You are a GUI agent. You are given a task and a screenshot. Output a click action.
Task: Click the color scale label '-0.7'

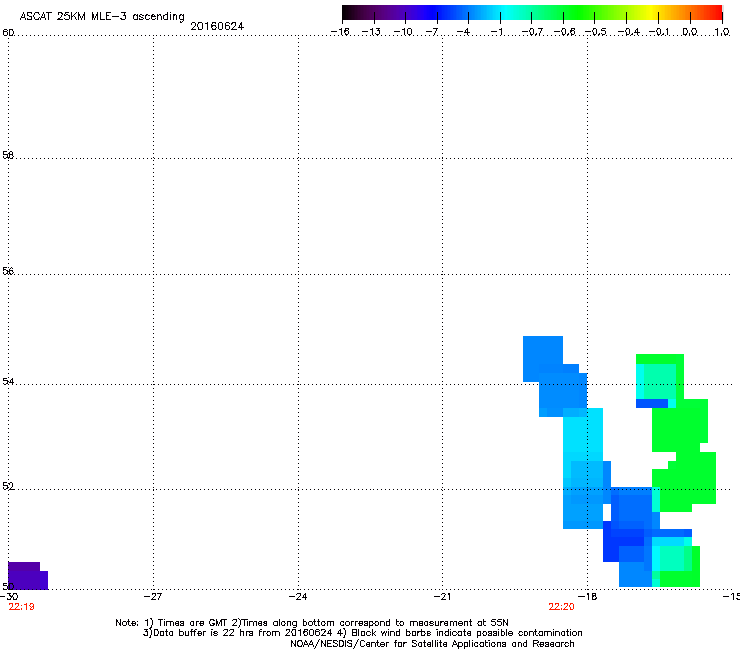point(532,32)
